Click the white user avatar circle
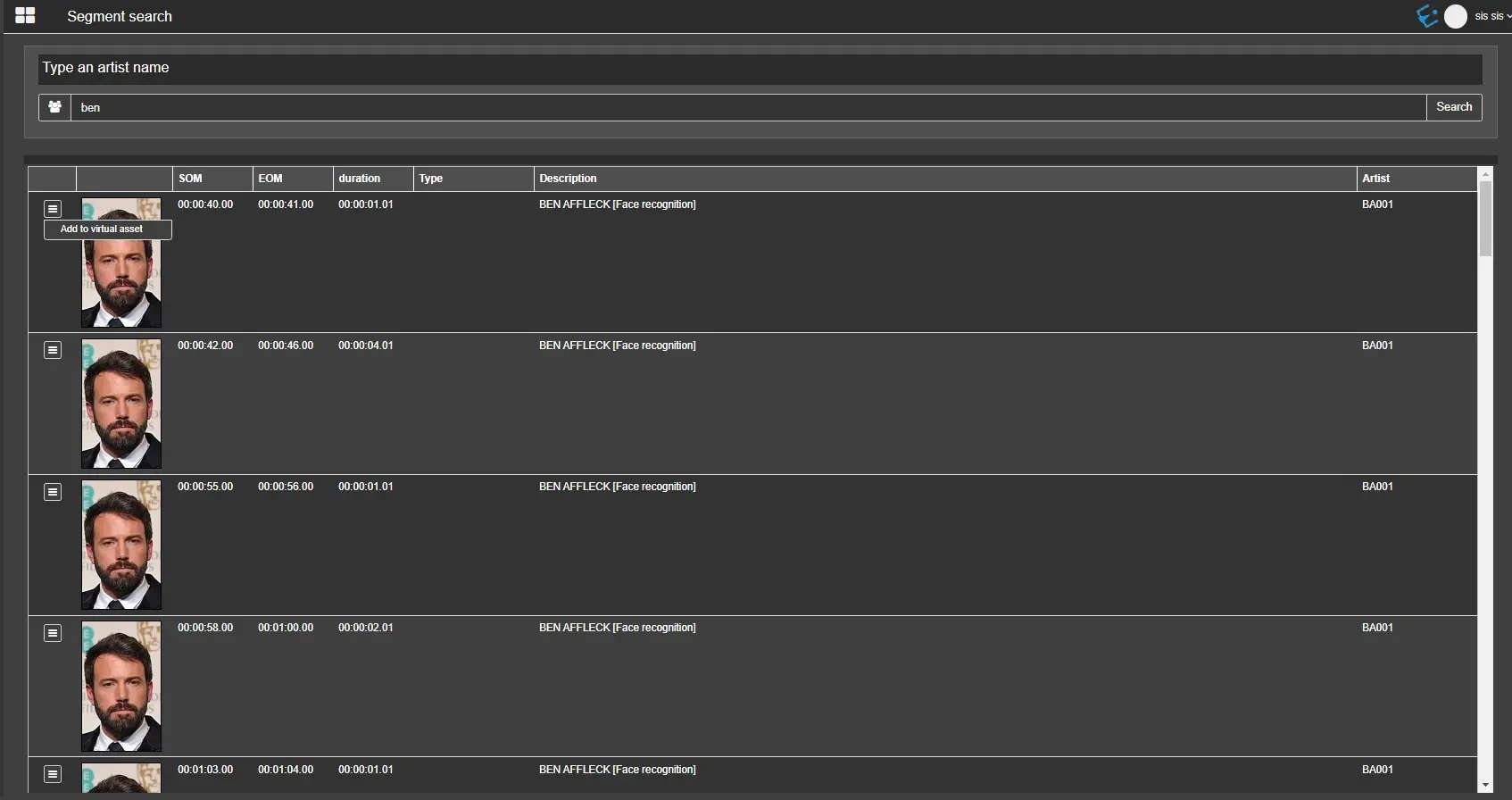 (1456, 16)
